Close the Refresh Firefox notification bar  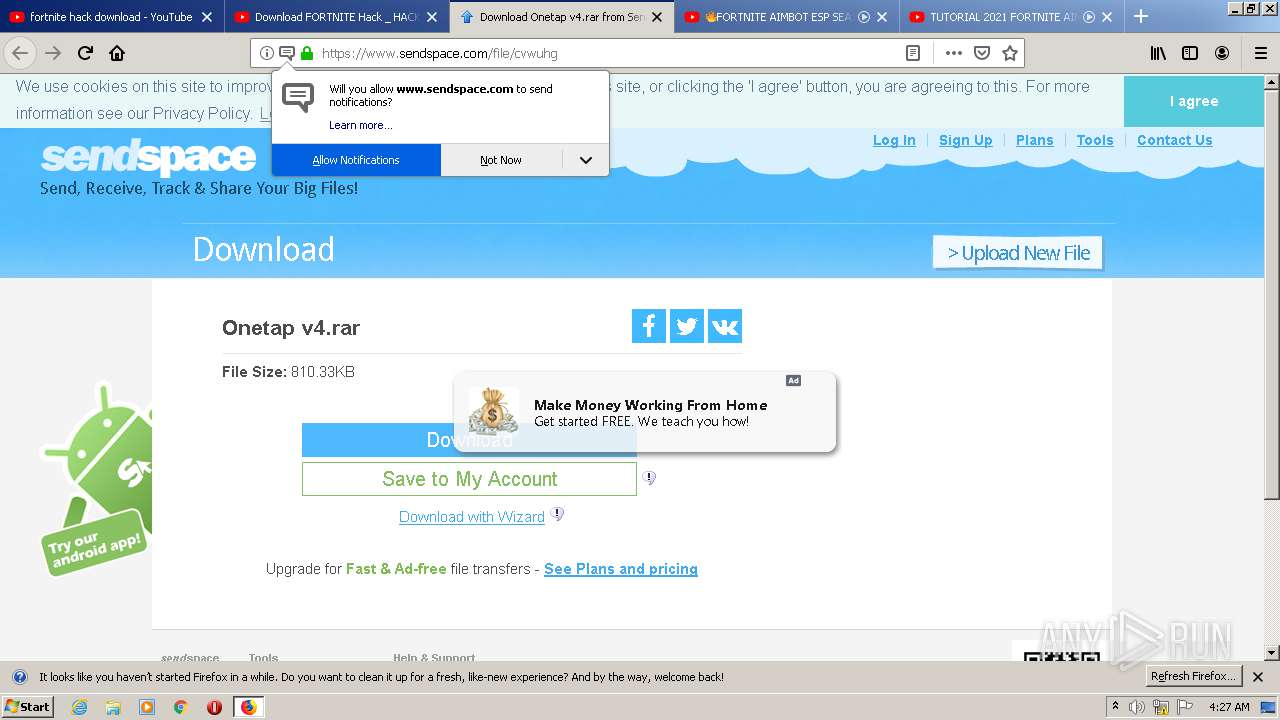coord(1258,677)
